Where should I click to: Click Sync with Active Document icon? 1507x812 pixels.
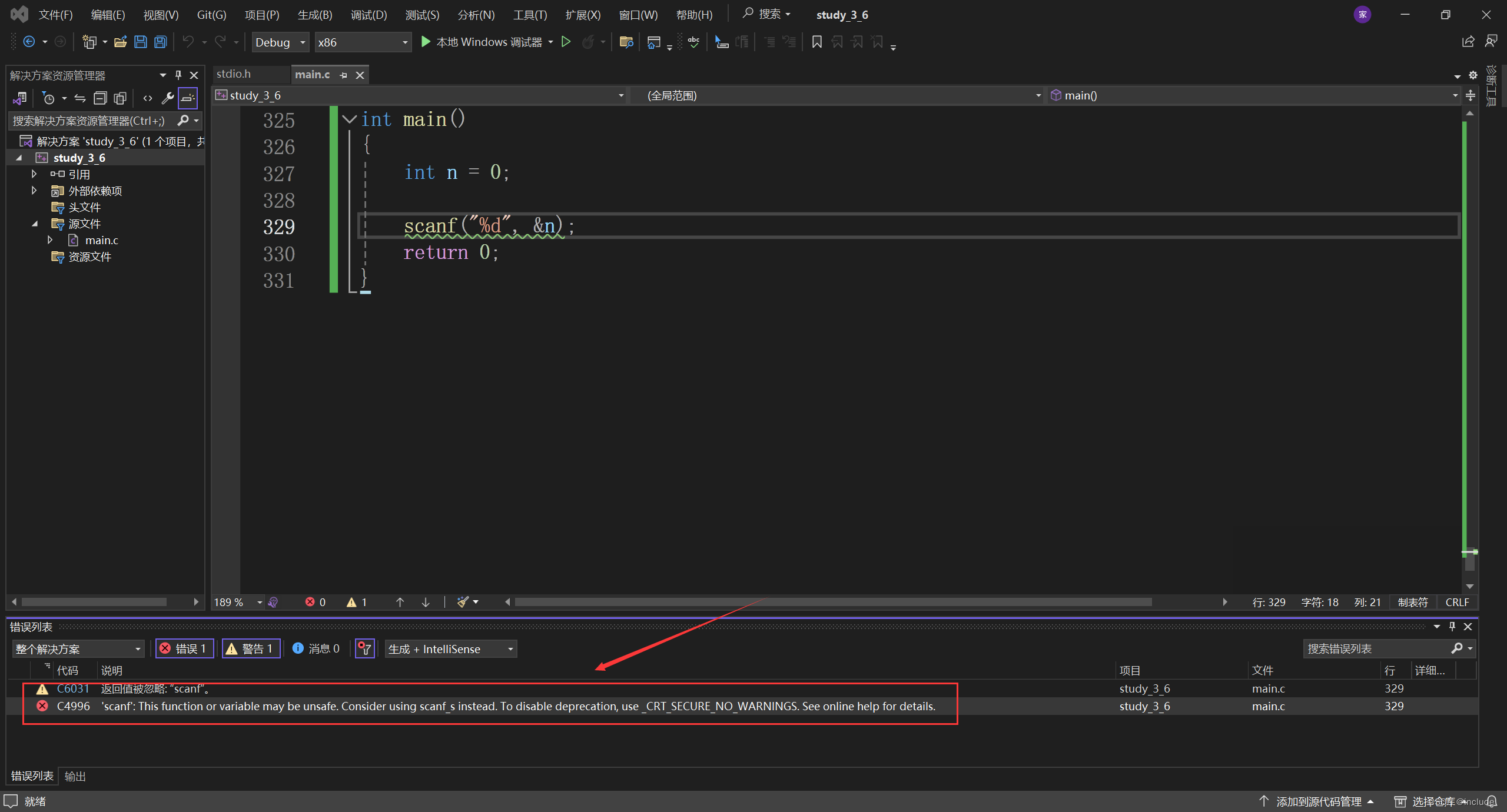(80, 98)
